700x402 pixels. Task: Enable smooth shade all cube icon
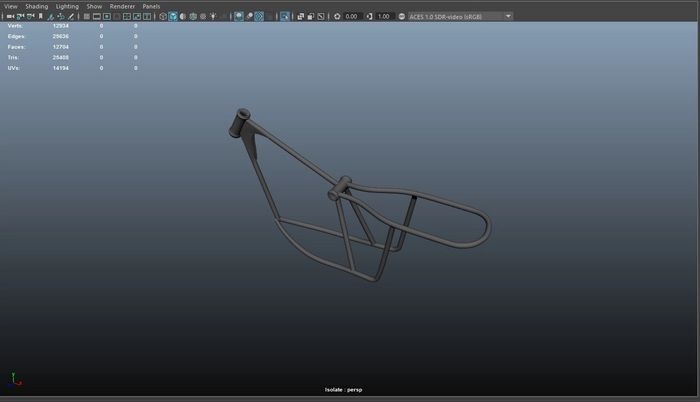point(173,17)
